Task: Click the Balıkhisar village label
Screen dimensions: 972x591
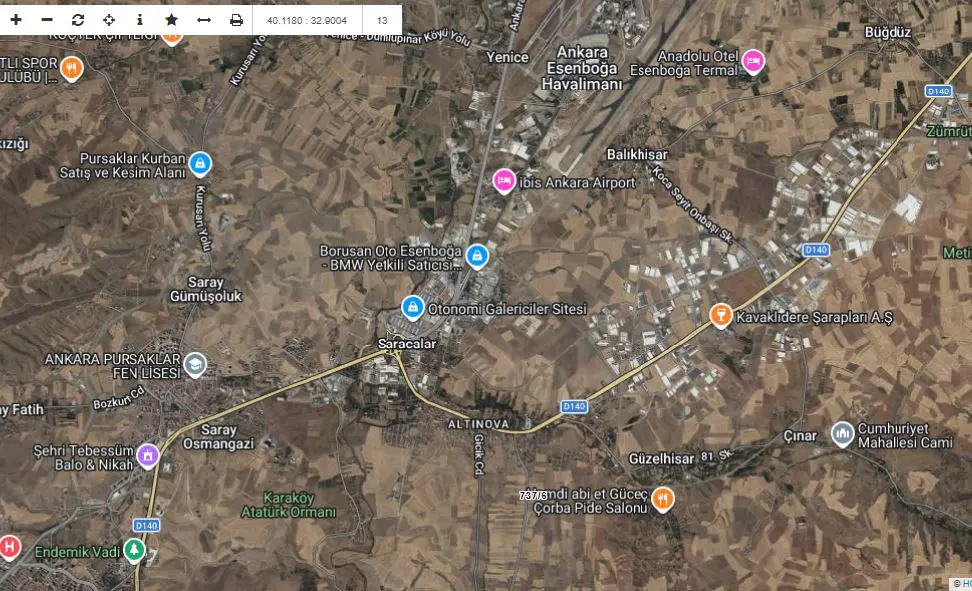Action: [x=637, y=154]
